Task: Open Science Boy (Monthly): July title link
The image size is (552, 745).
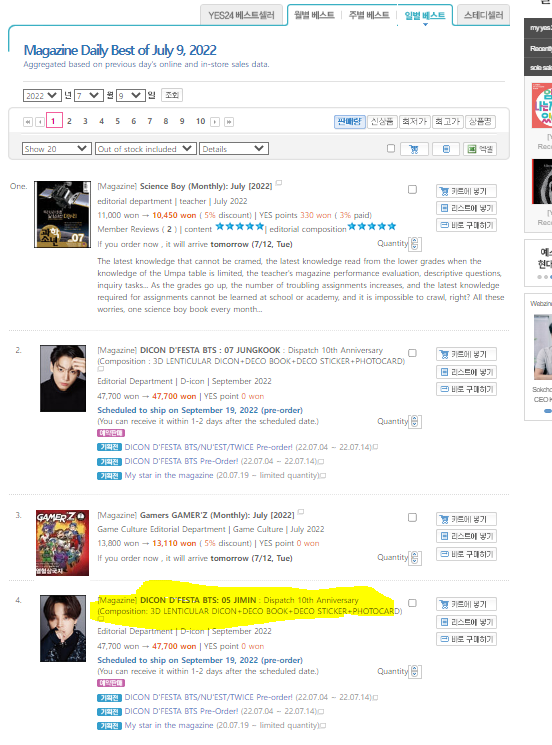Action: pyautogui.click(x=206, y=186)
